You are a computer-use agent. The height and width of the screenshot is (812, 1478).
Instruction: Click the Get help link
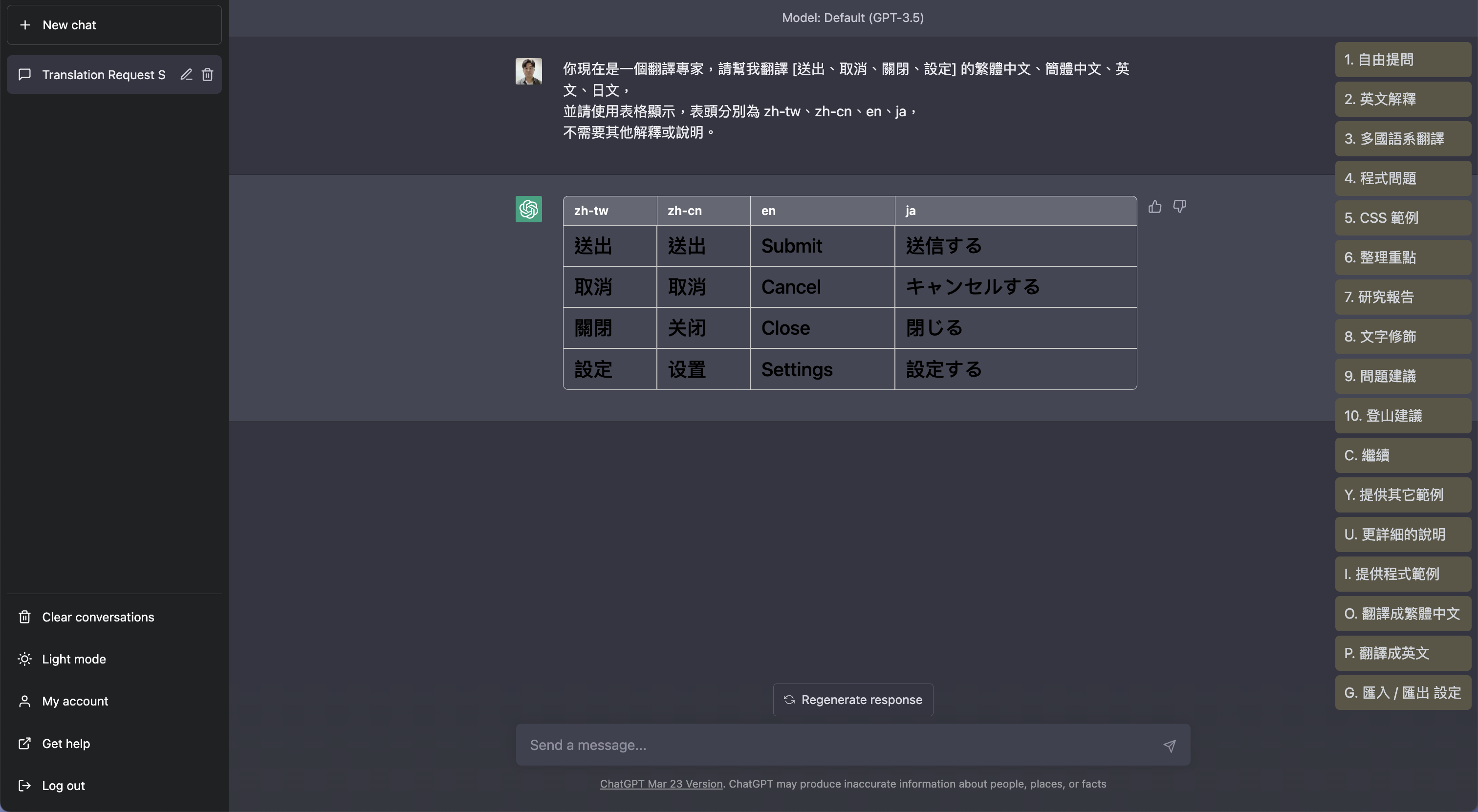point(65,743)
